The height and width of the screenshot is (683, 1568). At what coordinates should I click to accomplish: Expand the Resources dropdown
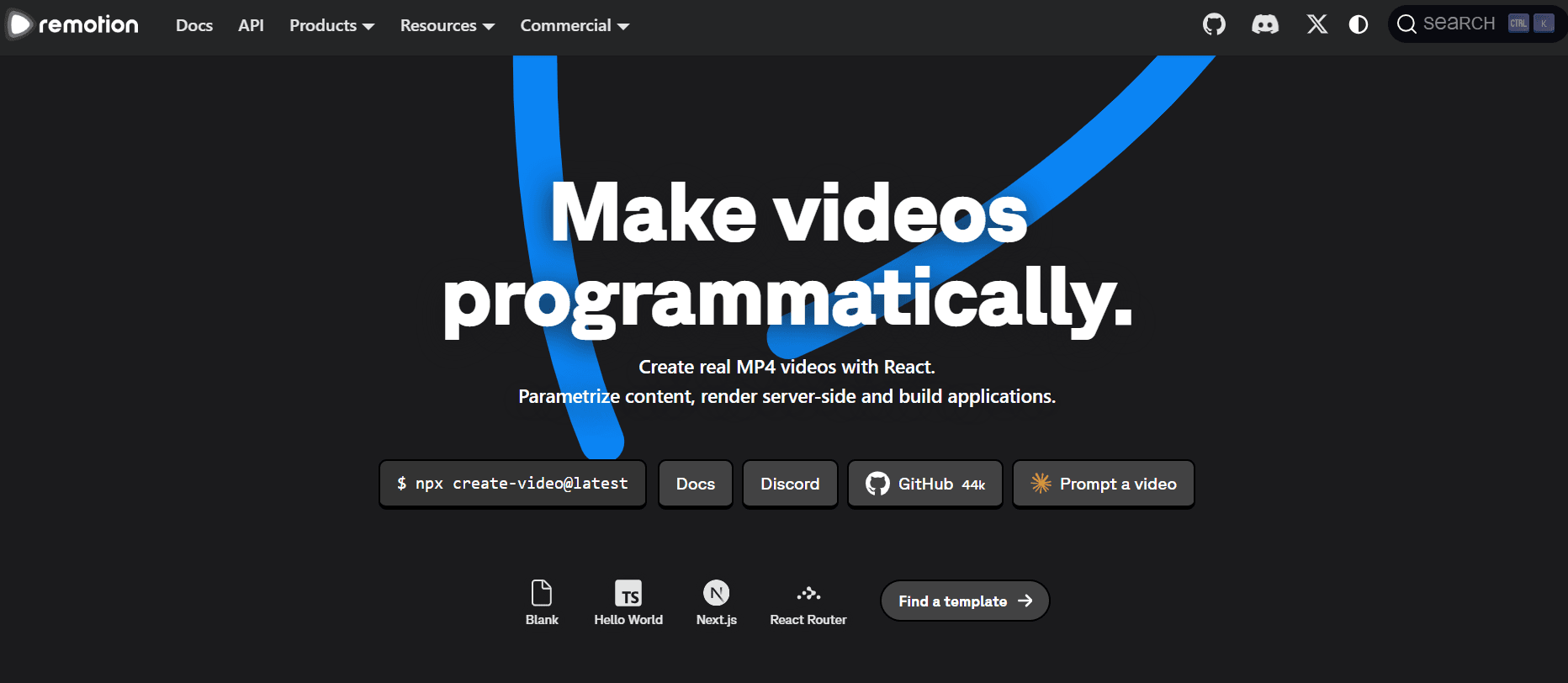[448, 25]
